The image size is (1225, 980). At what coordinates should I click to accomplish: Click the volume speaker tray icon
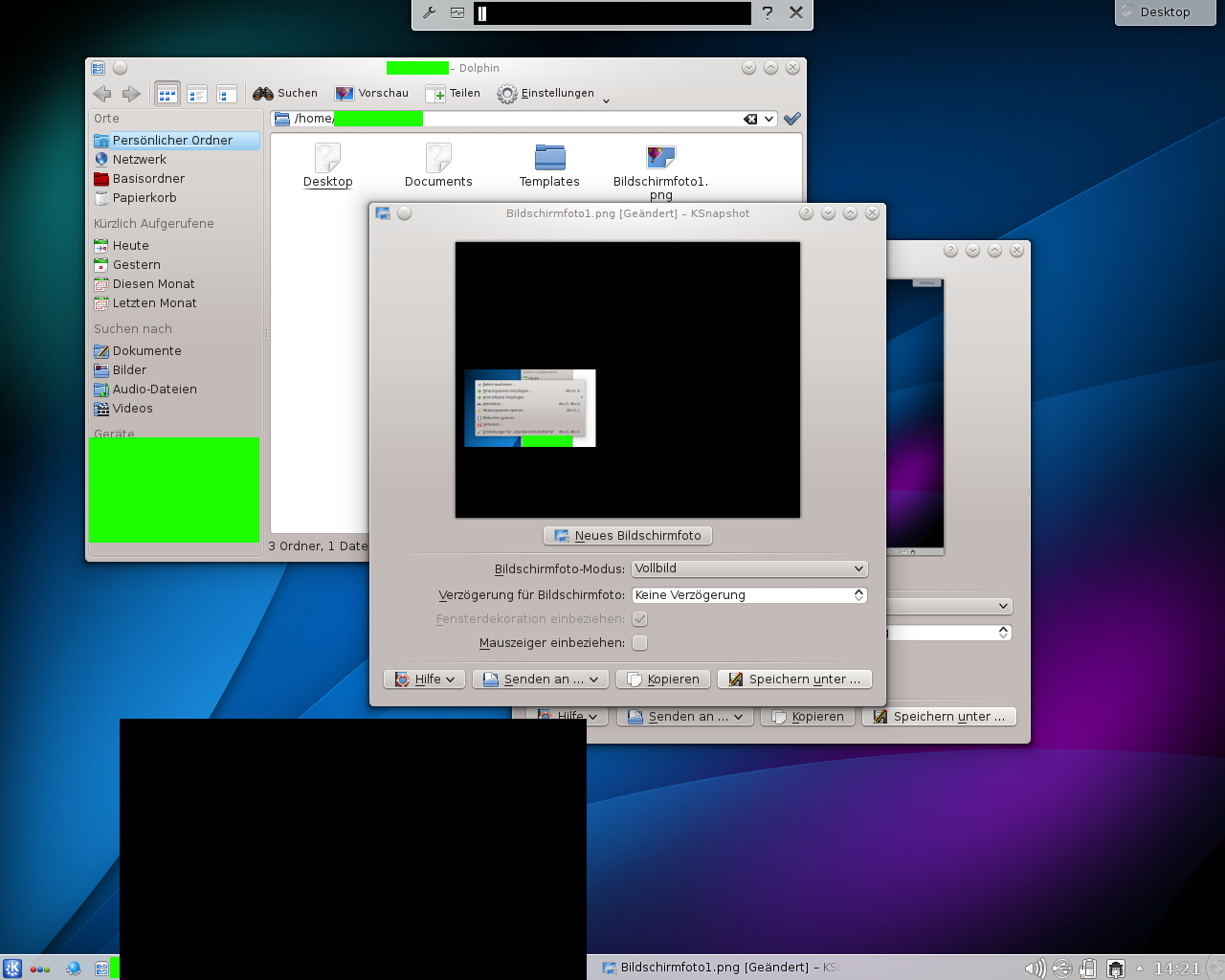coord(1035,968)
